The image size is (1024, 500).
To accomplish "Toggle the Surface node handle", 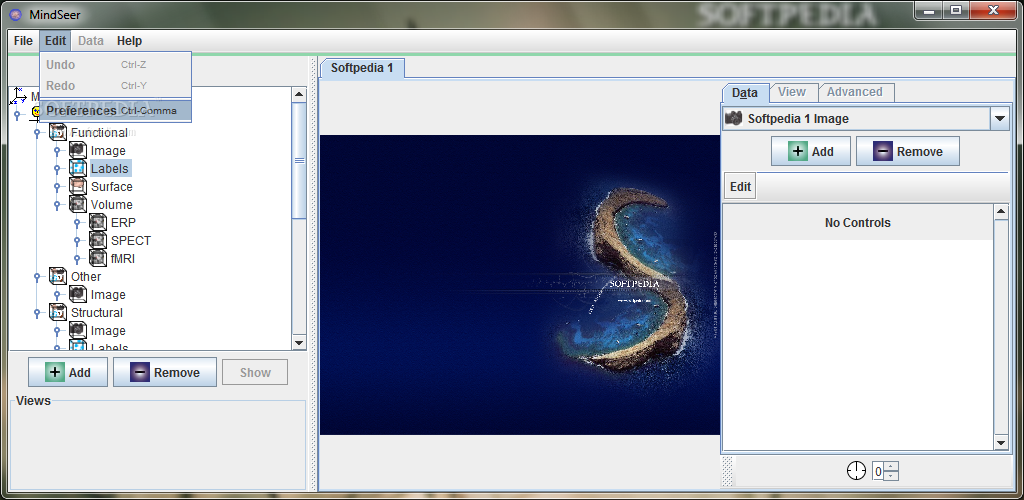I will click(x=57, y=187).
